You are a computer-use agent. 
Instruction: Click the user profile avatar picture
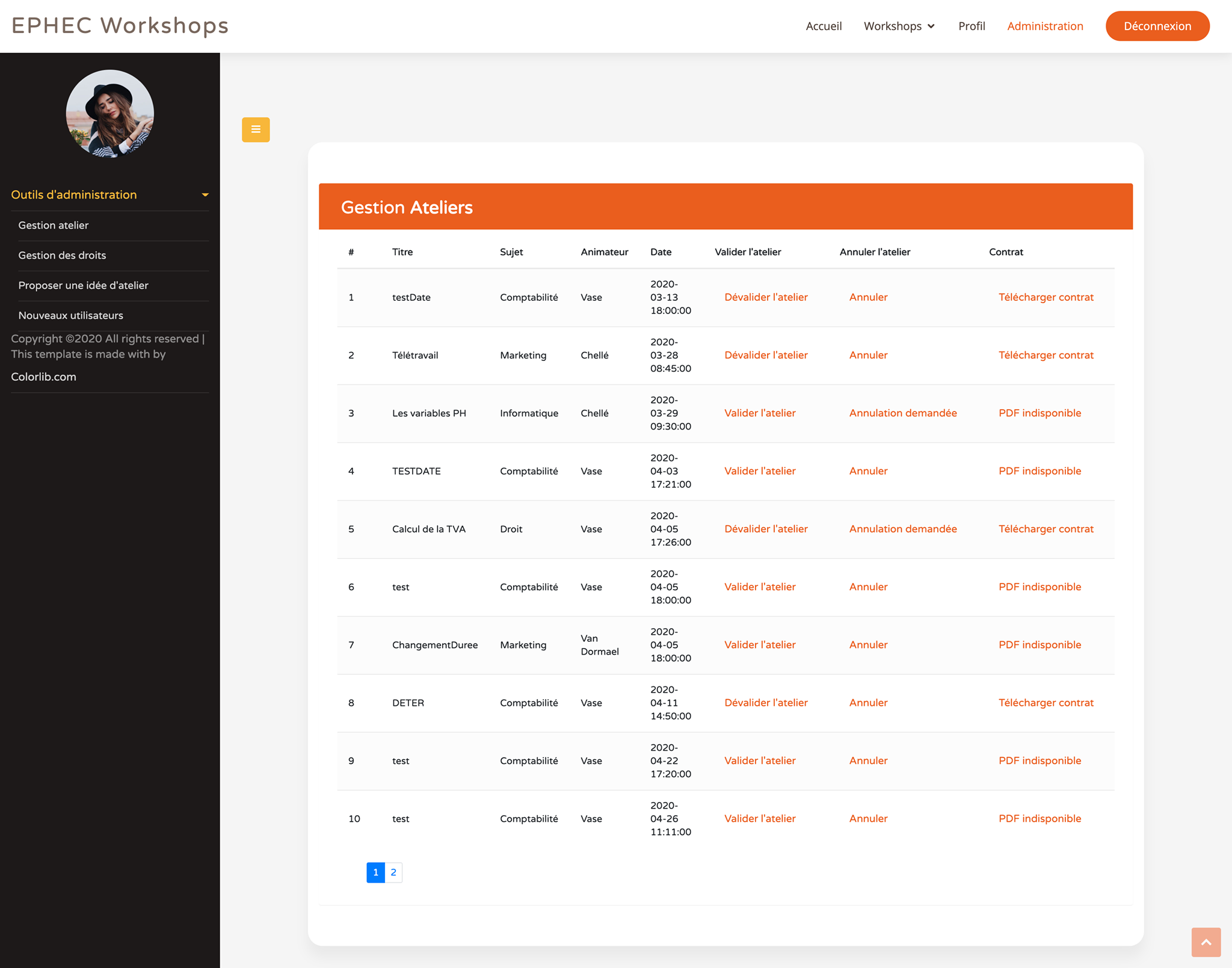point(110,114)
